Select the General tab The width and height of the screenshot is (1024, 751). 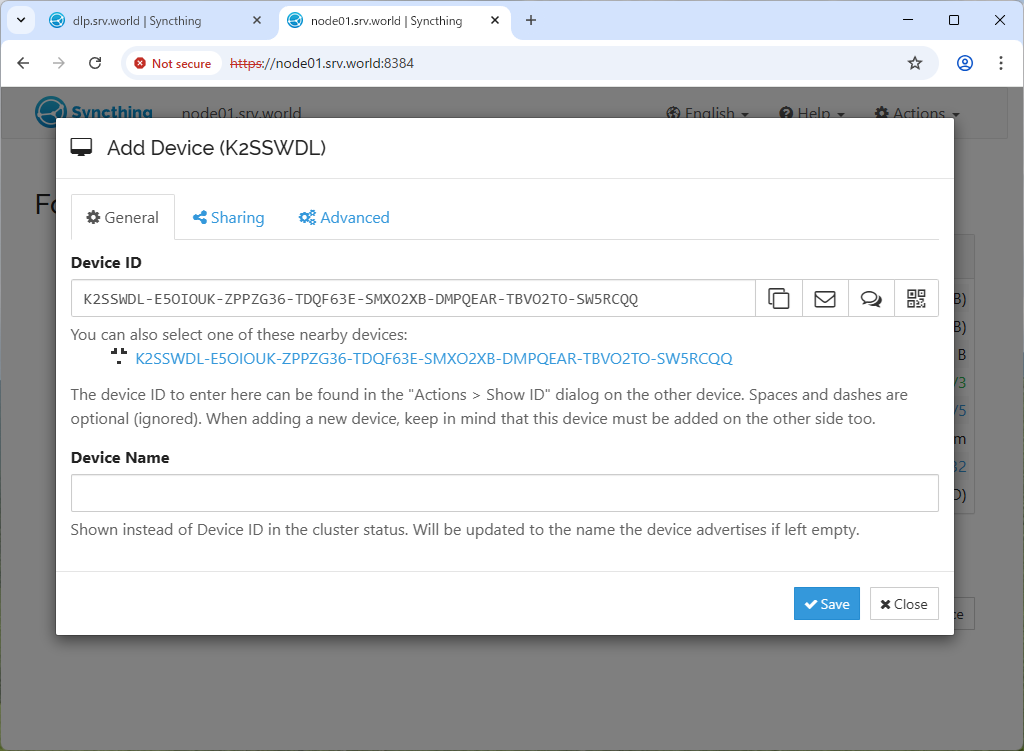pos(123,217)
